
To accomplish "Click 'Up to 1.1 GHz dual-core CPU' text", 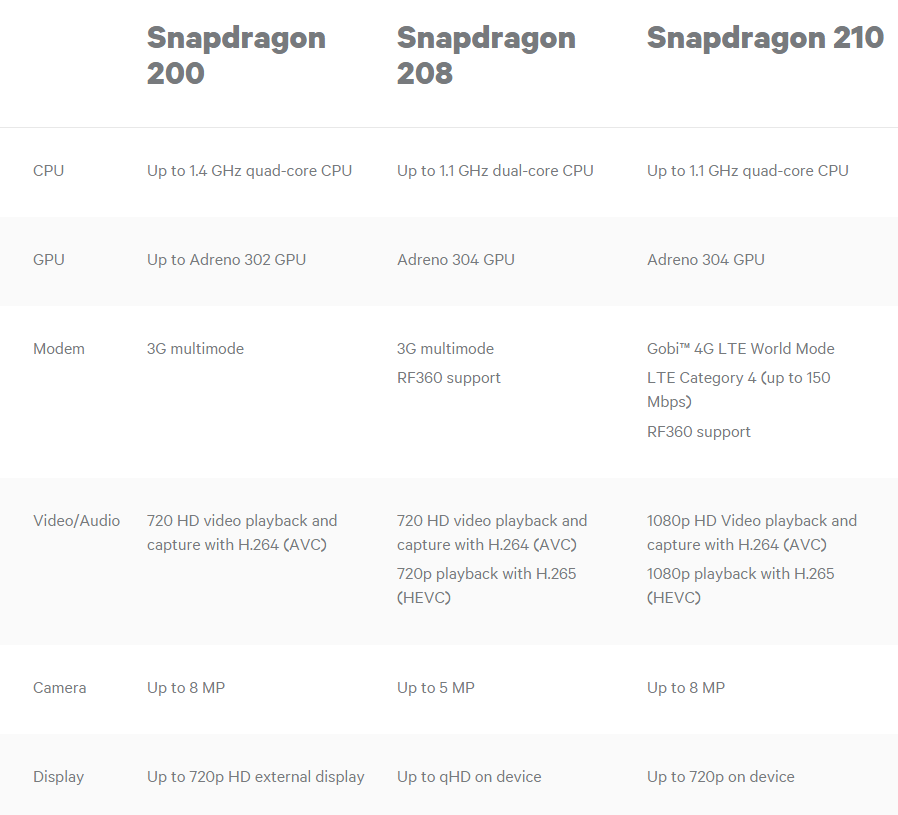I will tap(495, 171).
